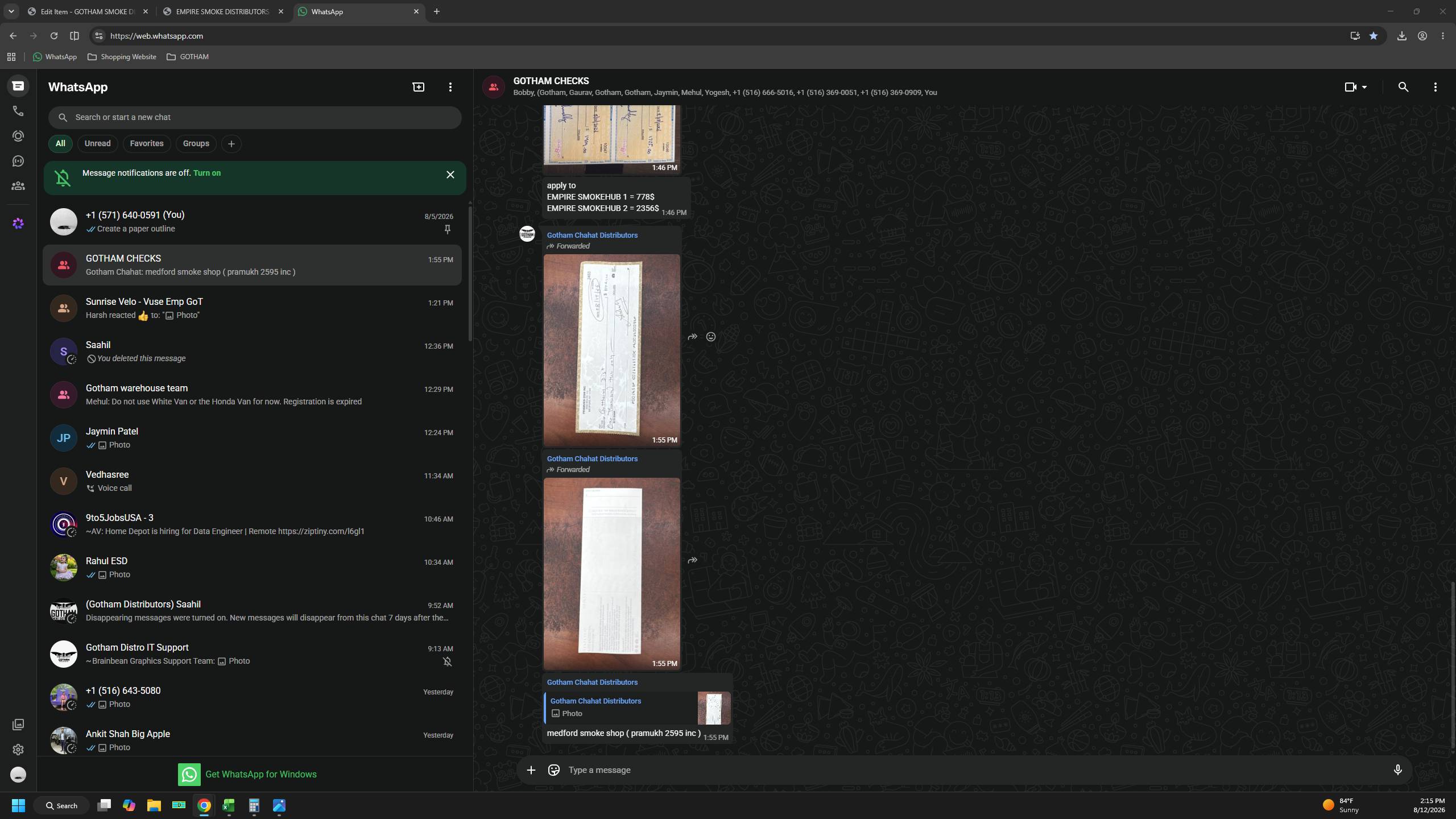
Task: Select the Unread chat filter
Action: 97,143
